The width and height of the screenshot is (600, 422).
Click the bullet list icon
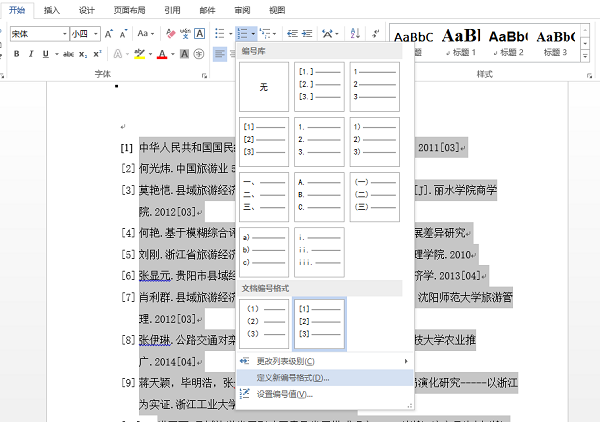click(220, 34)
